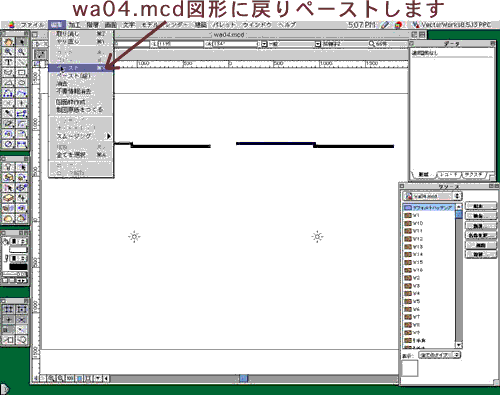The image size is (500, 395).
Task: Click the horizontal scrollbar thumb
Action: coord(244,378)
